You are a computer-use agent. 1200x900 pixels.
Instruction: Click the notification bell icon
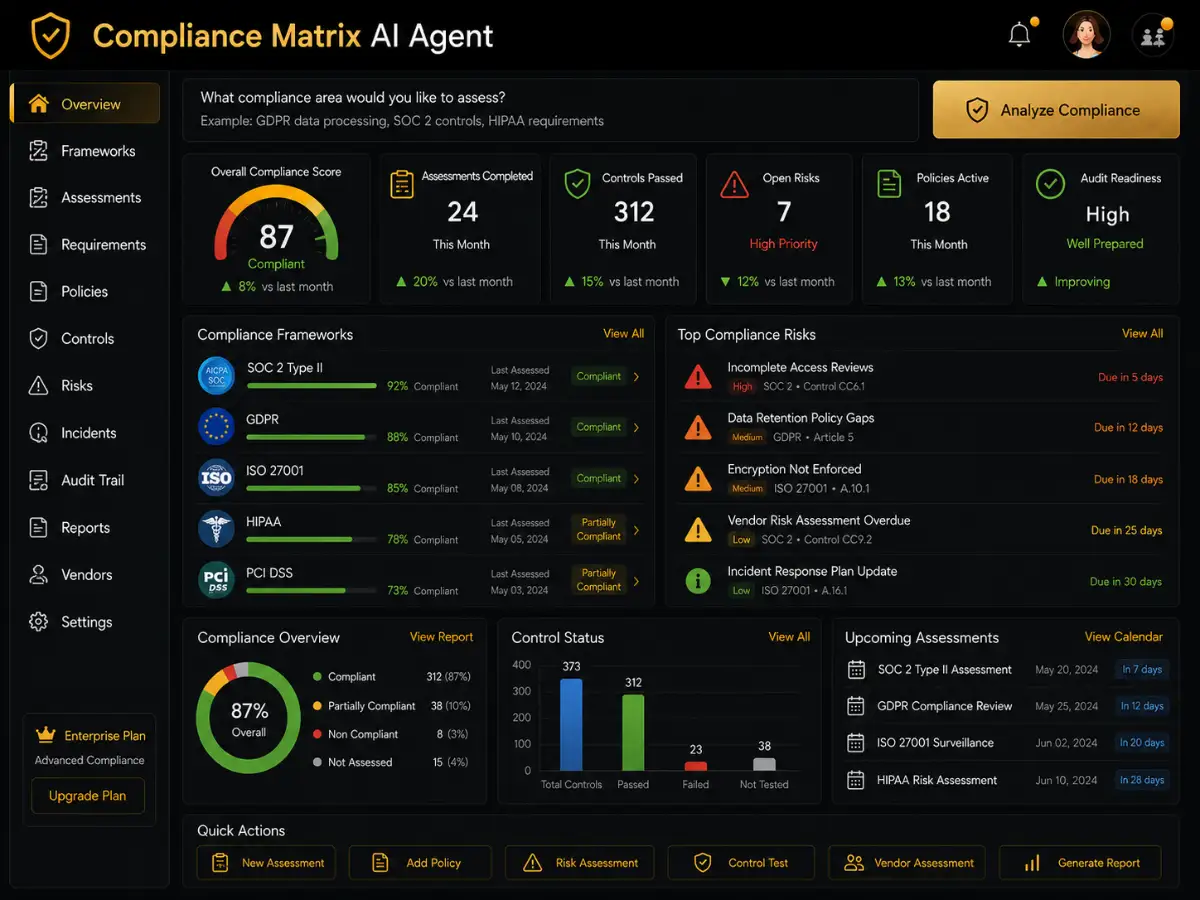[x=1019, y=35]
